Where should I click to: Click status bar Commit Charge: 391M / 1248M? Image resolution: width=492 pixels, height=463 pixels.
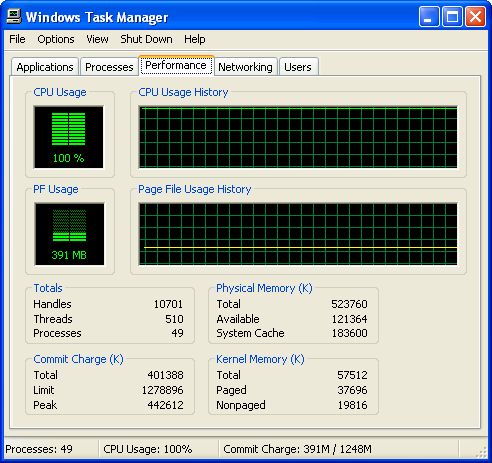pyautogui.click(x=297, y=449)
